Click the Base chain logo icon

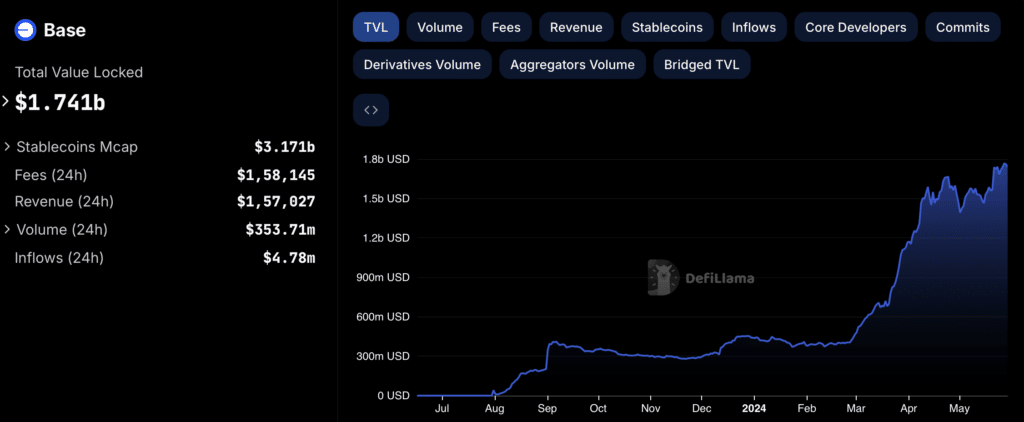coord(25,29)
